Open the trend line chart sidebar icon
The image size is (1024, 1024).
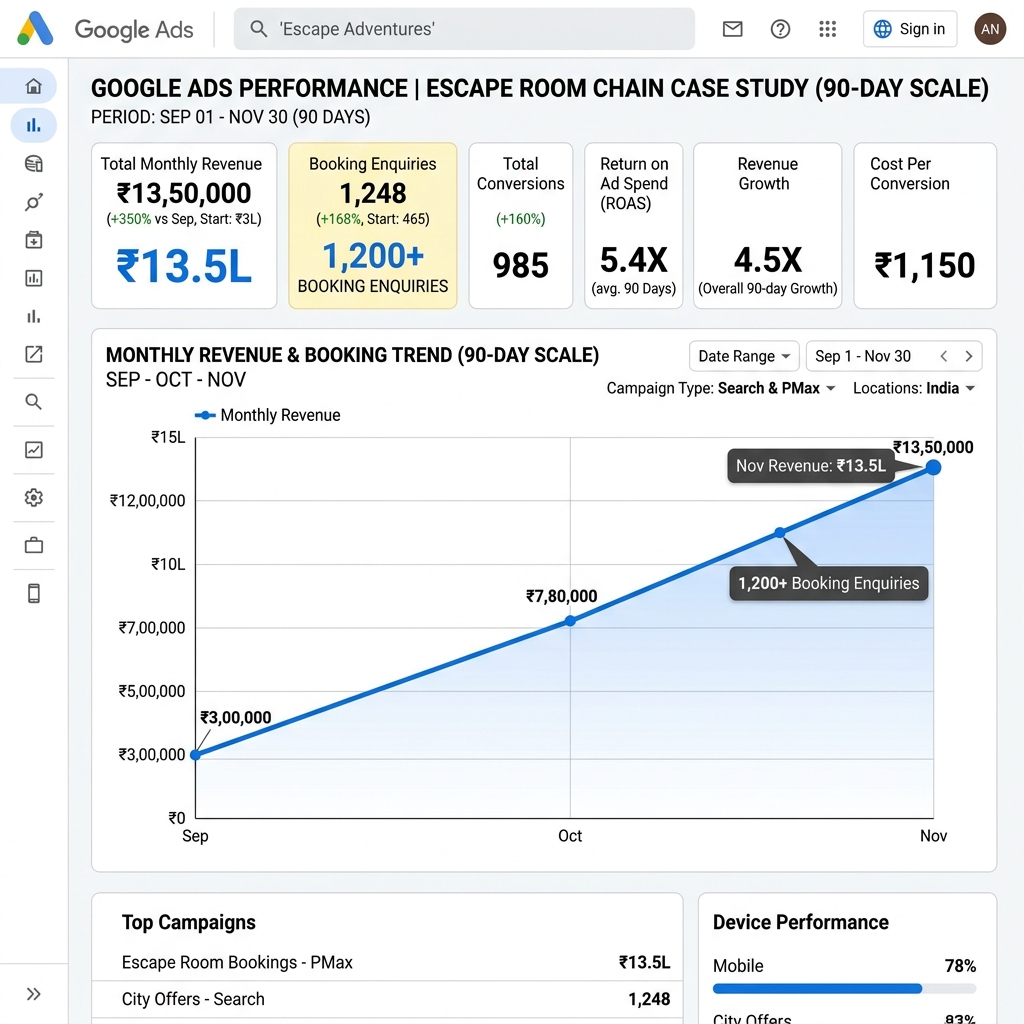(34, 450)
